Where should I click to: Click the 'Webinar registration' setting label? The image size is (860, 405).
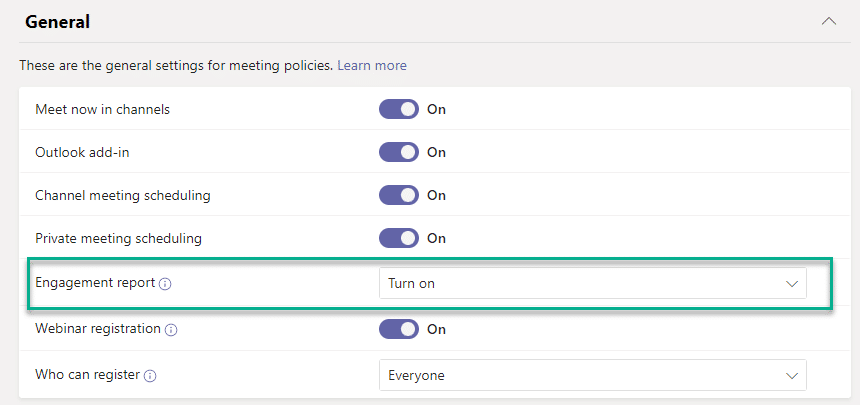pos(98,329)
